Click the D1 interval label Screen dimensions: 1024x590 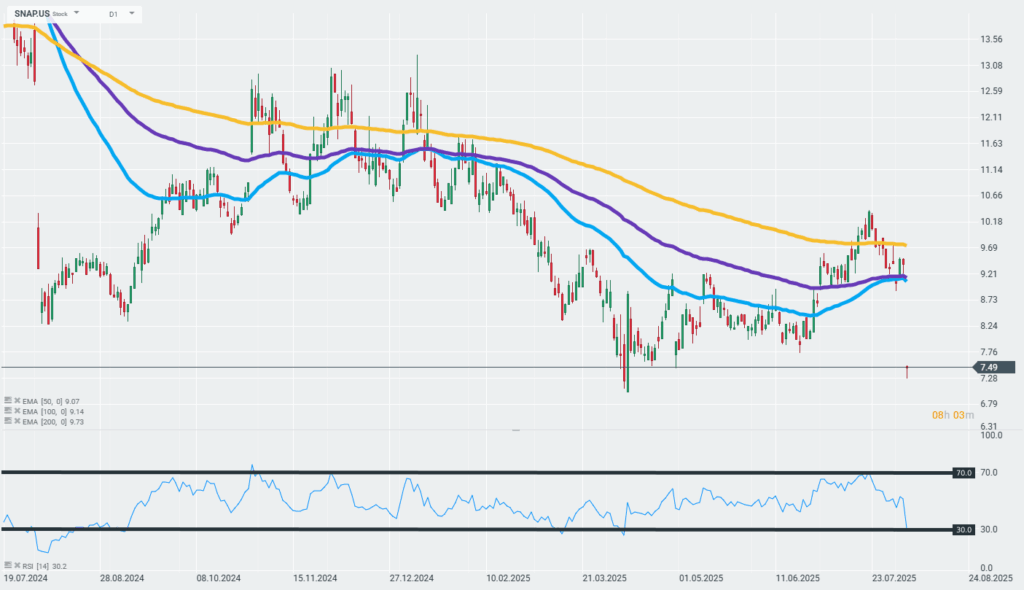(x=113, y=14)
